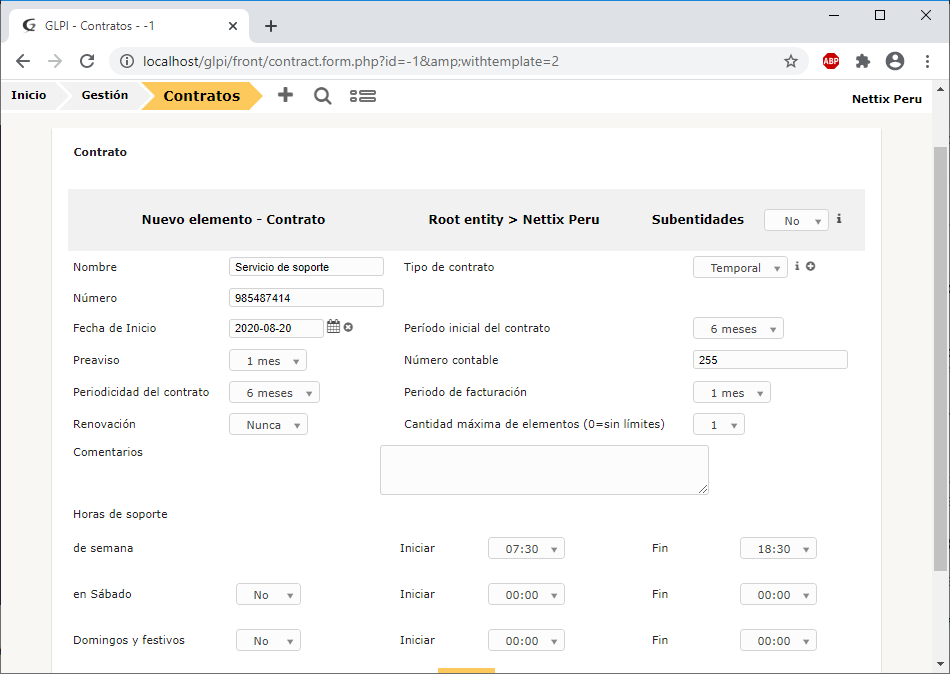
Task: Clear the Fecha de Inicio date
Action: point(349,327)
